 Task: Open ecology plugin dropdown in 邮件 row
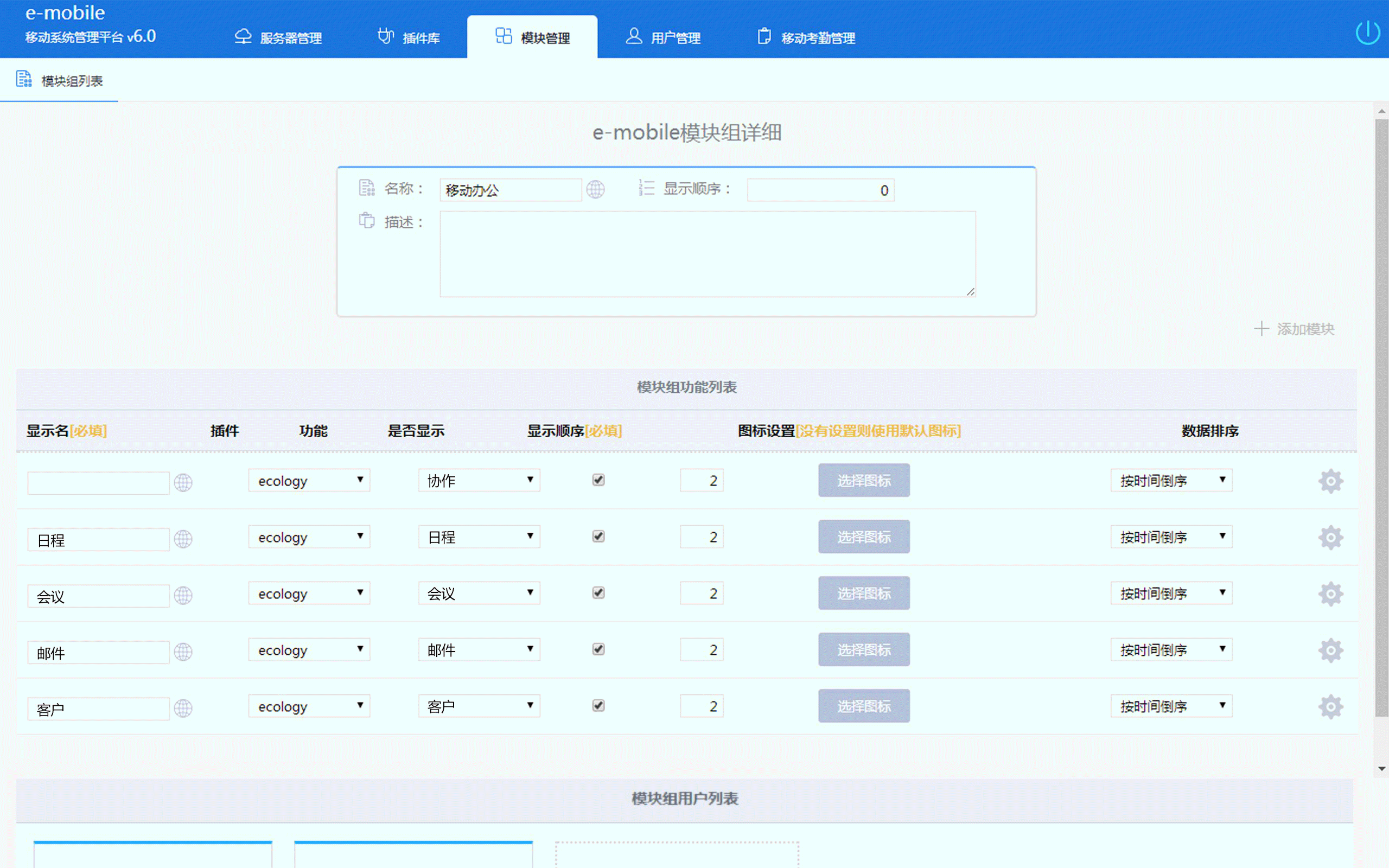tap(309, 650)
